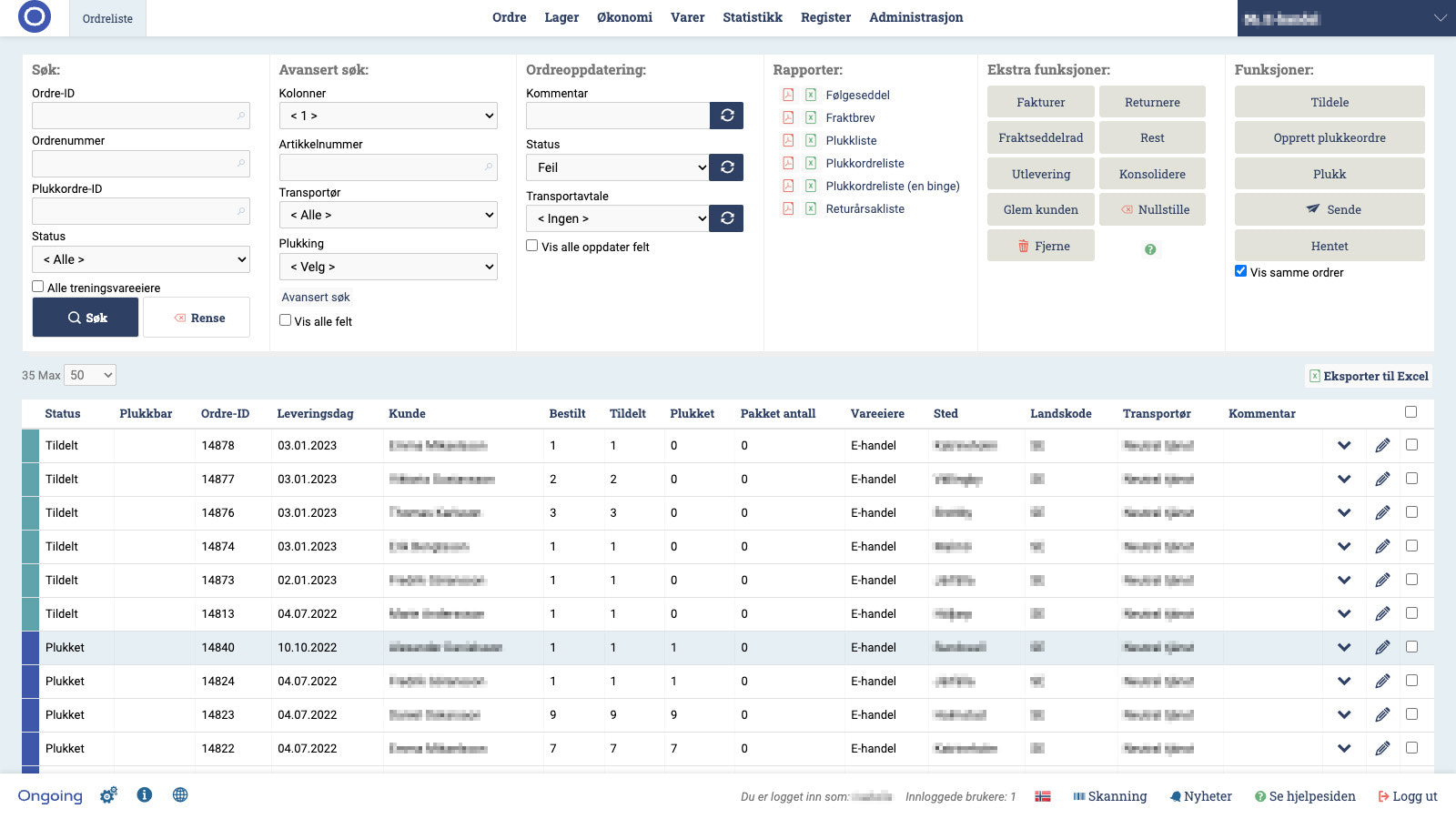Viewport: 1456px width, 819px height.
Task: Click the Norwegian flag icon
Action: tap(1043, 796)
